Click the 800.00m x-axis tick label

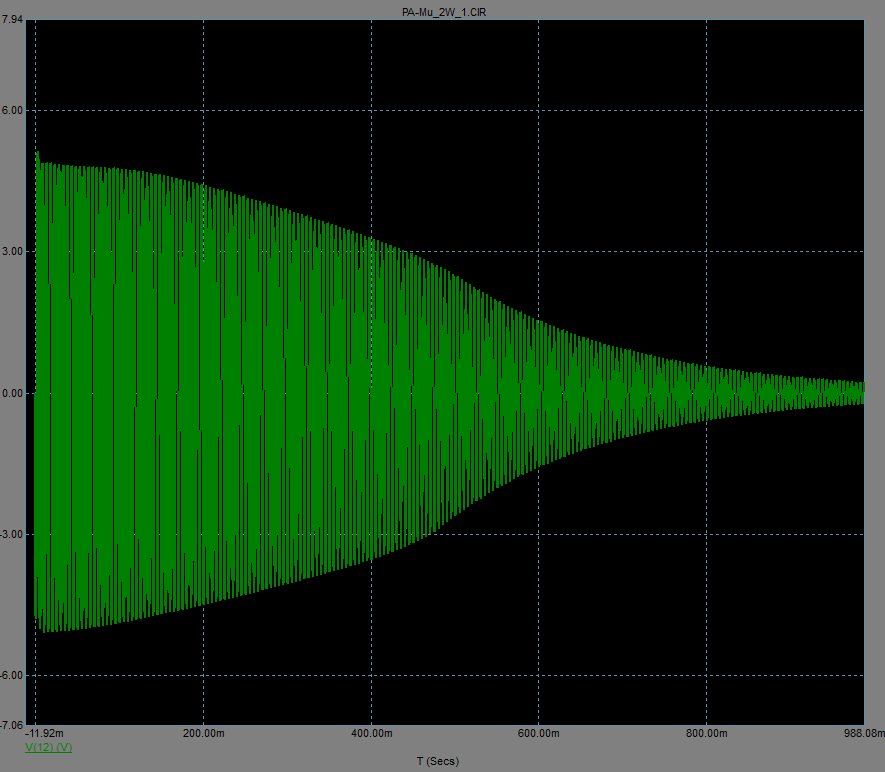click(707, 734)
